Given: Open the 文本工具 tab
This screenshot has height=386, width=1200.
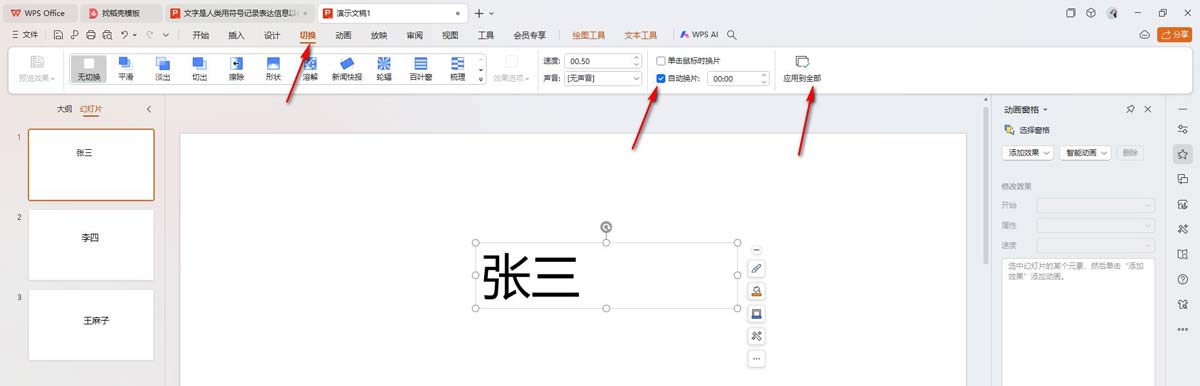Looking at the screenshot, I should click(641, 34).
